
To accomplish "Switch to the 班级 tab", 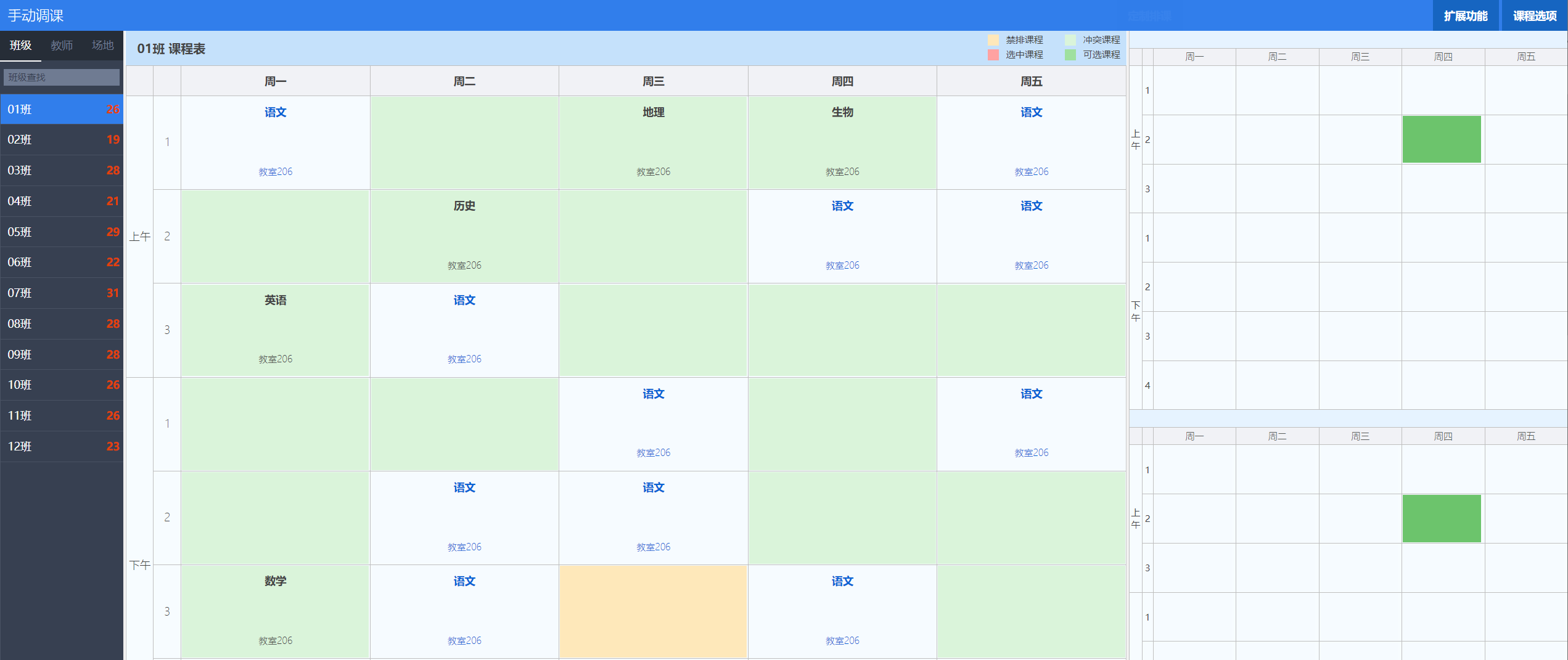I will tap(20, 46).
